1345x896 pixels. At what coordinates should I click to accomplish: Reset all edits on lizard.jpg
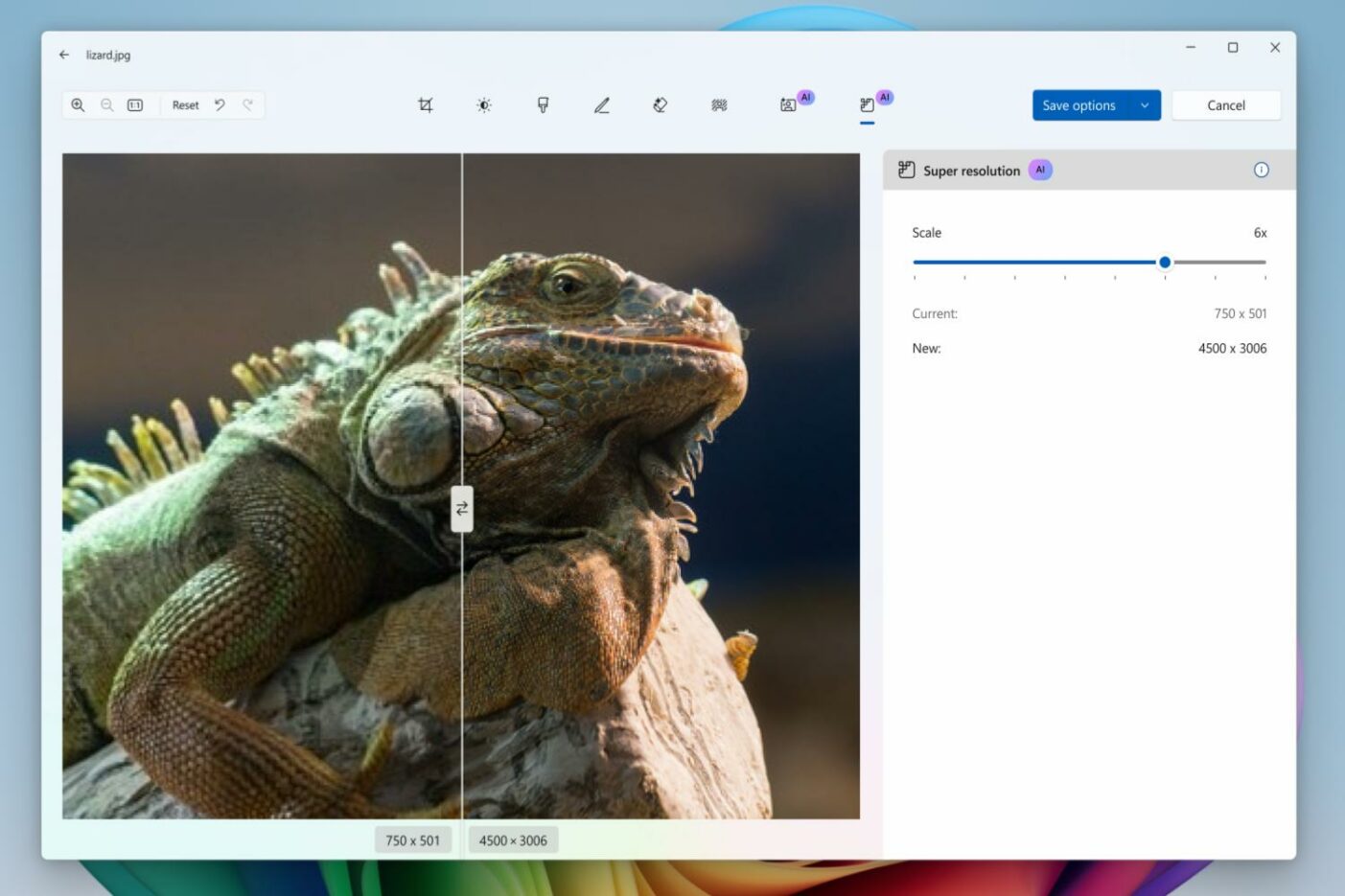[186, 104]
